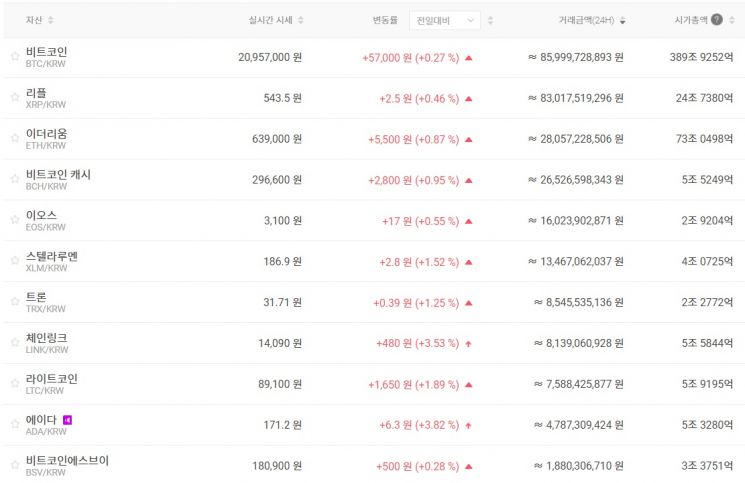Click the 변동률 header label
This screenshot has width=745, height=483.
click(x=385, y=20)
